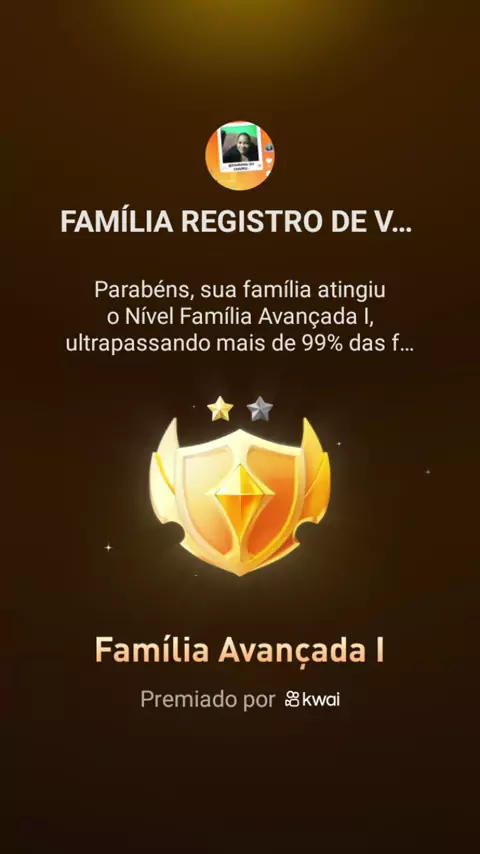
Task: Tap 'o Nível Família Avançada I,' line
Action: click(x=240, y=318)
